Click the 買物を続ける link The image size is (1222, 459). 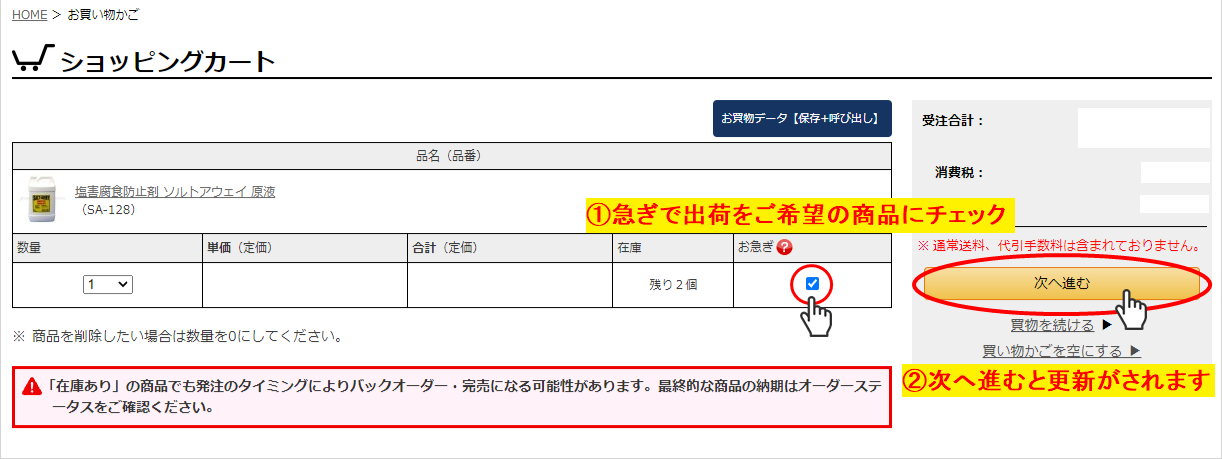coord(1052,325)
